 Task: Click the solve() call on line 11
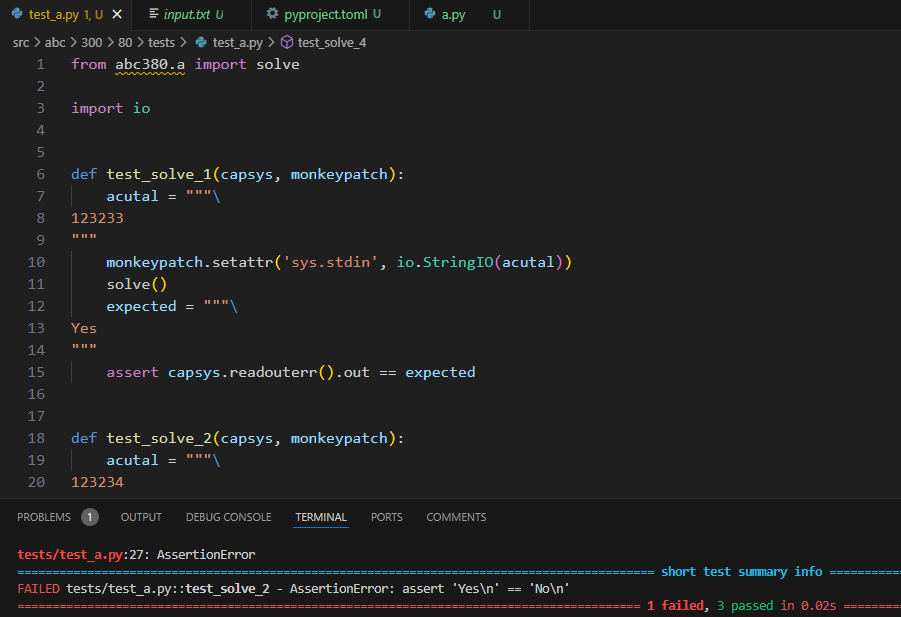(137, 284)
